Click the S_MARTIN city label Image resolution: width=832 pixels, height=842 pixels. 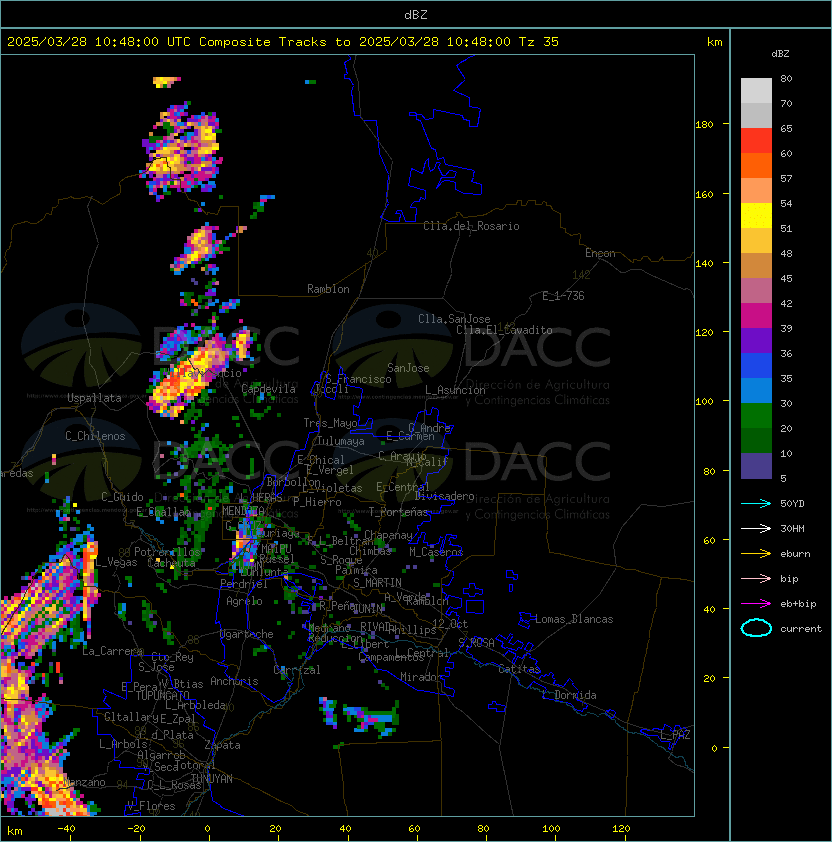coord(377,583)
